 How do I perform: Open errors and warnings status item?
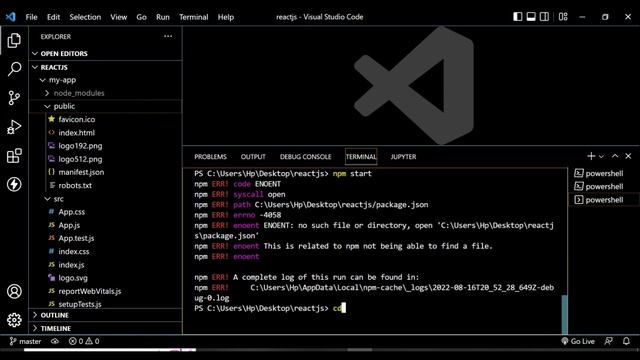click(x=84, y=341)
